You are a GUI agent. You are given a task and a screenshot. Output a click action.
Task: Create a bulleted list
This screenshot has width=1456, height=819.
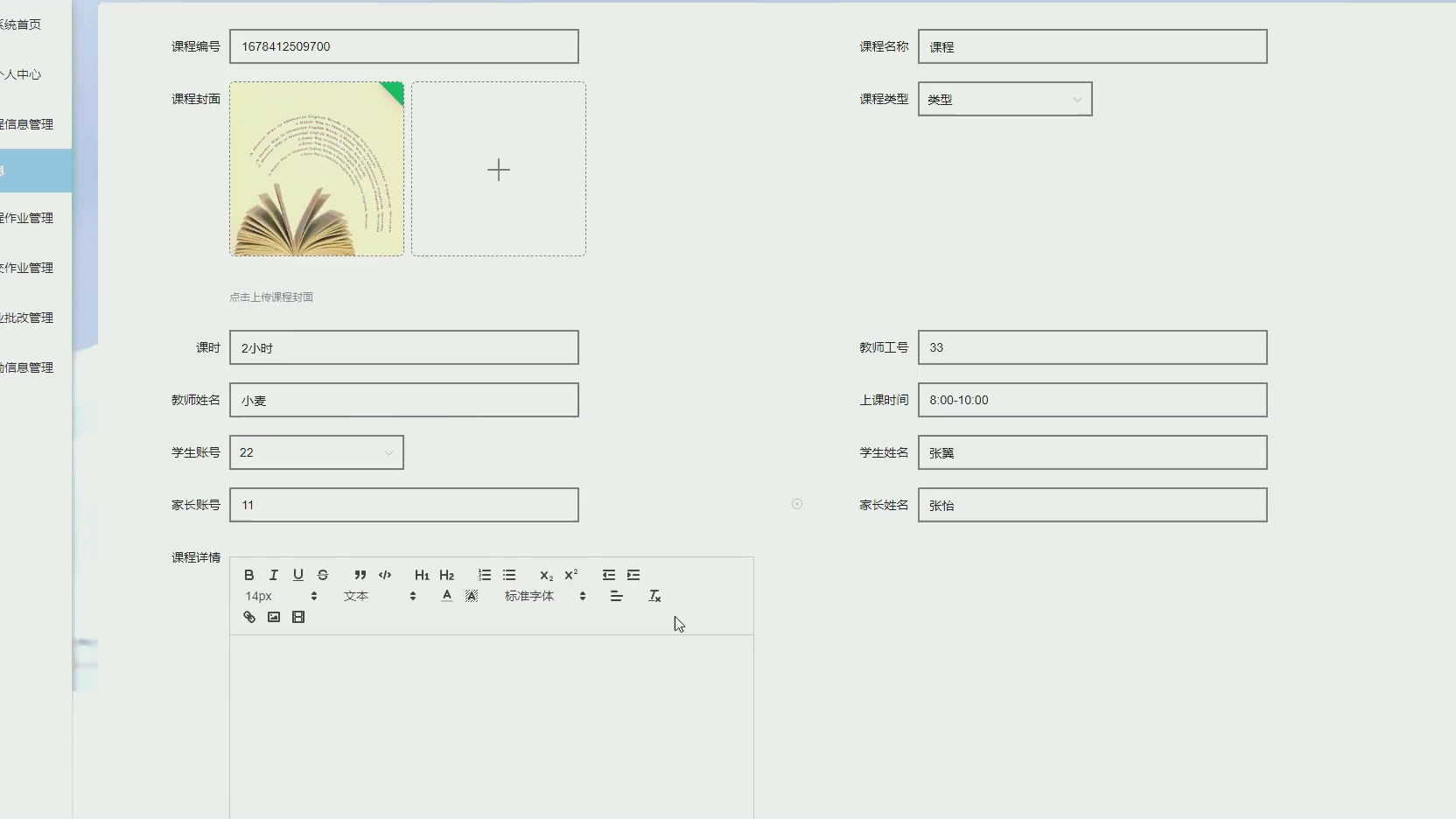509,575
